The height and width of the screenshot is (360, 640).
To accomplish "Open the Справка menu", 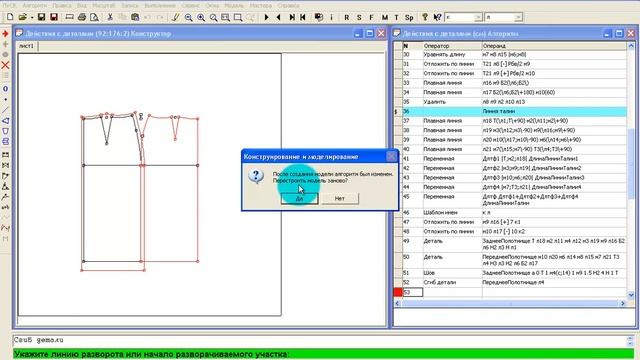I will click(288, 5).
